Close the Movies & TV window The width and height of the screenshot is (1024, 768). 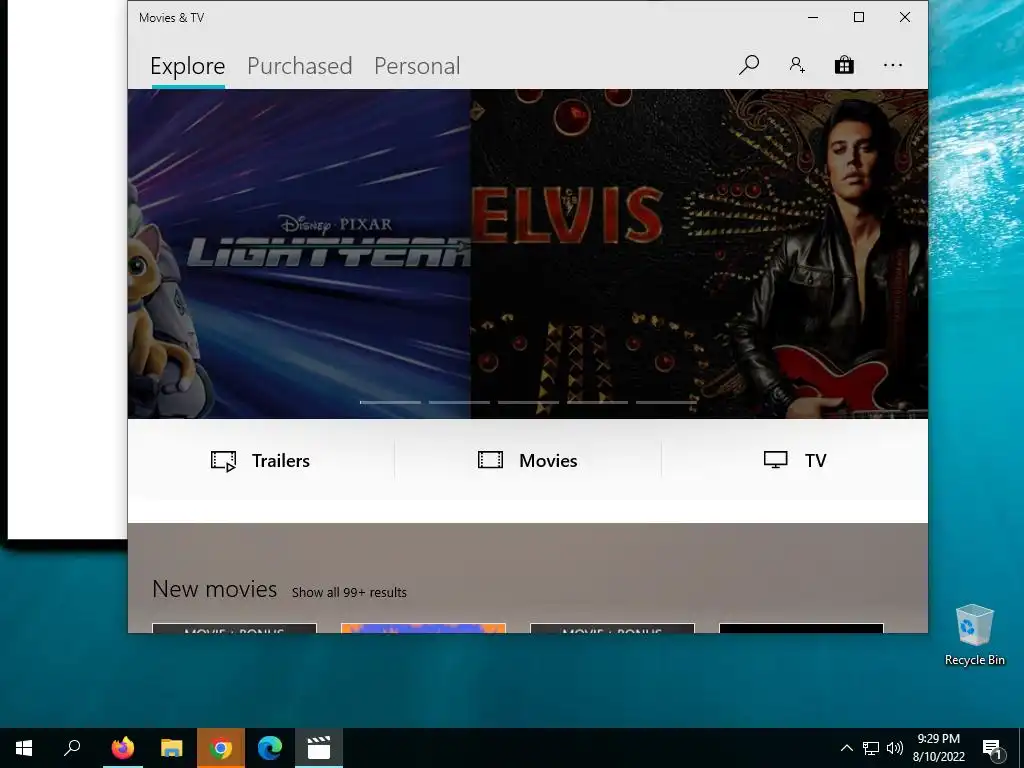pos(904,18)
